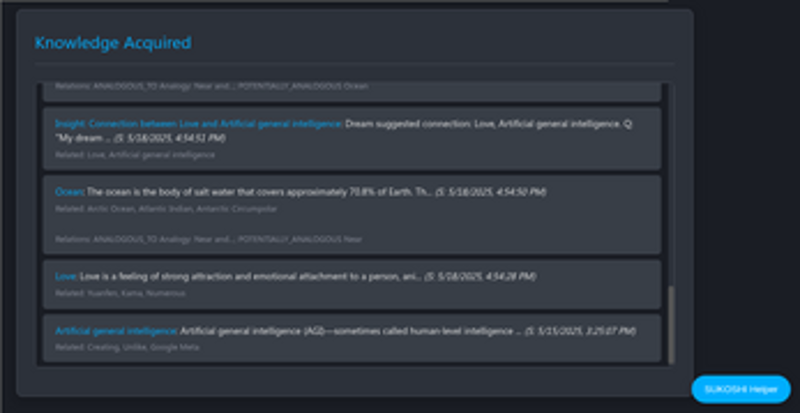Click the Ocean entry's 4:54:50 PM timestamp

pos(491,192)
